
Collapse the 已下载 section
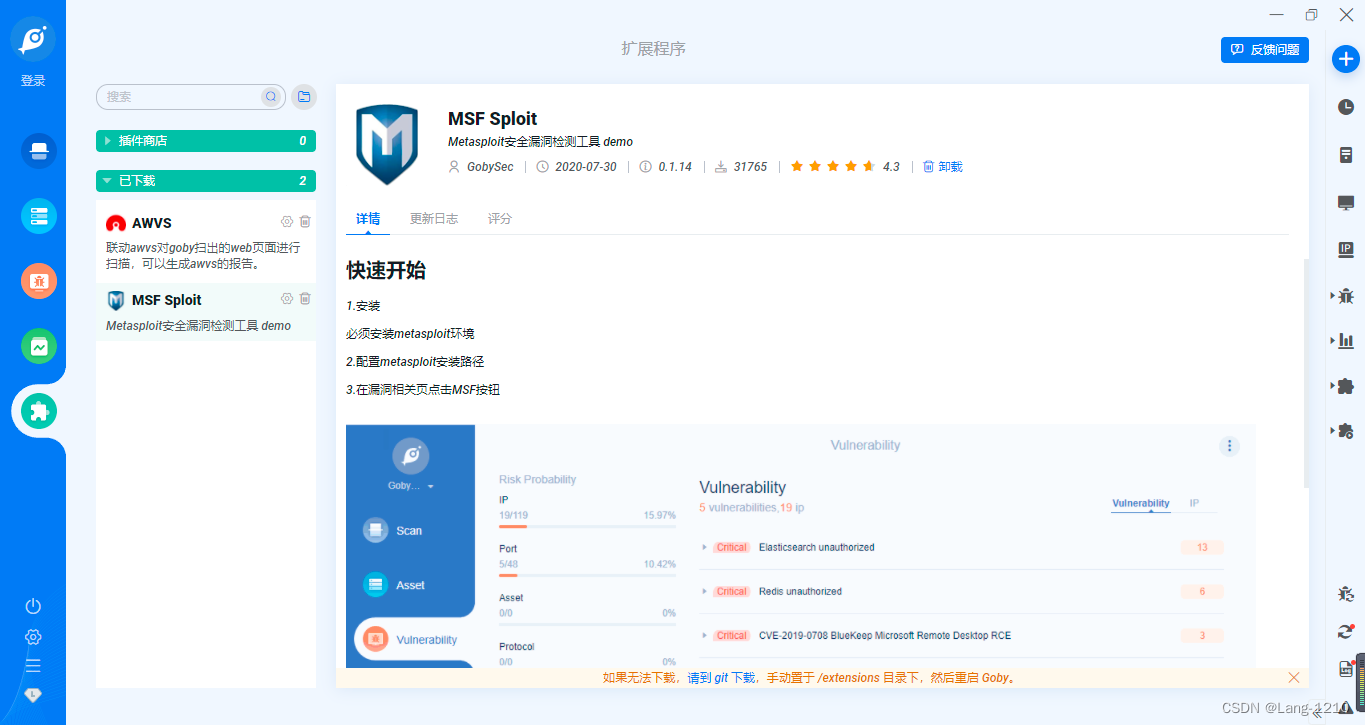[206, 181]
